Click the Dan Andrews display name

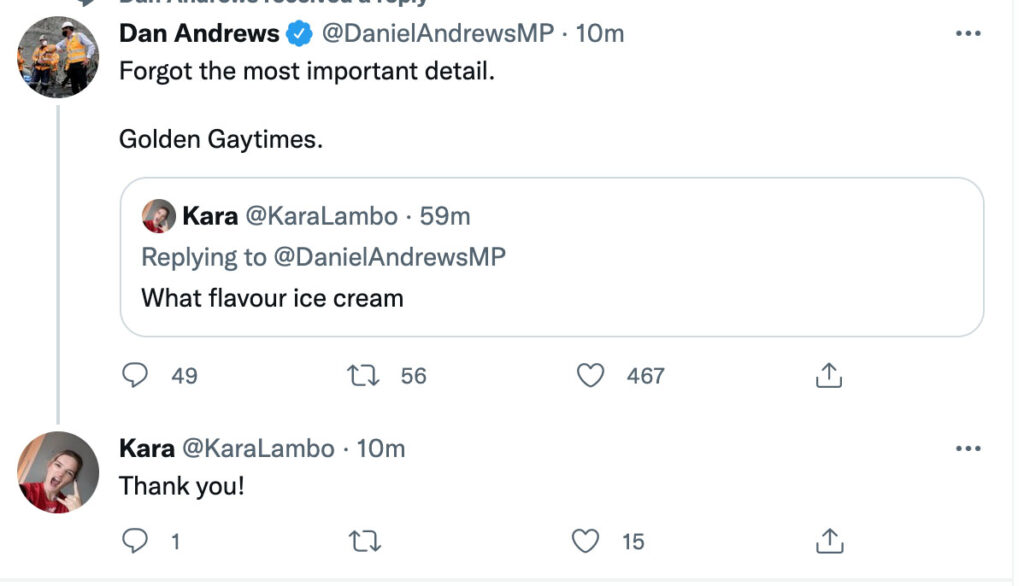[x=199, y=33]
